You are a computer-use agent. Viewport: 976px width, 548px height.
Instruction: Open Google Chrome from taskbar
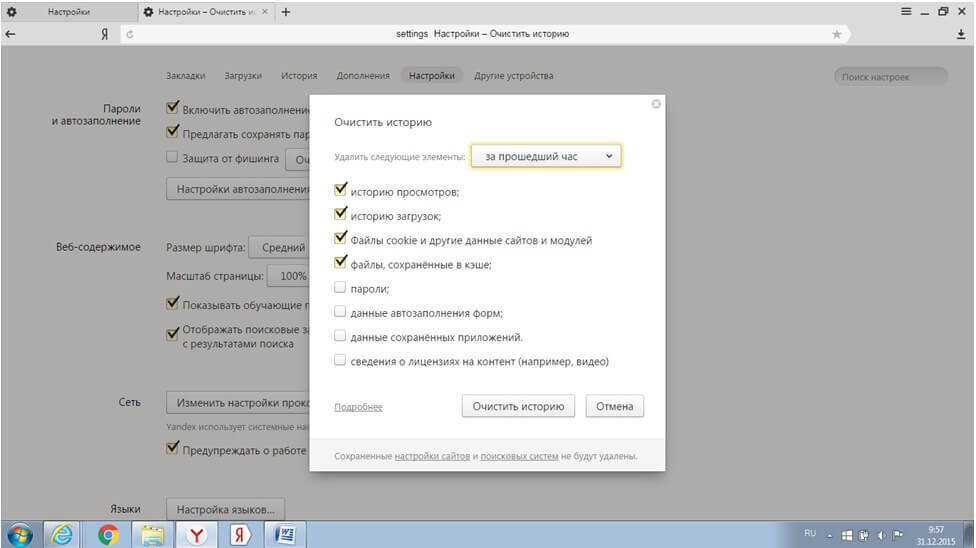[x=109, y=535]
